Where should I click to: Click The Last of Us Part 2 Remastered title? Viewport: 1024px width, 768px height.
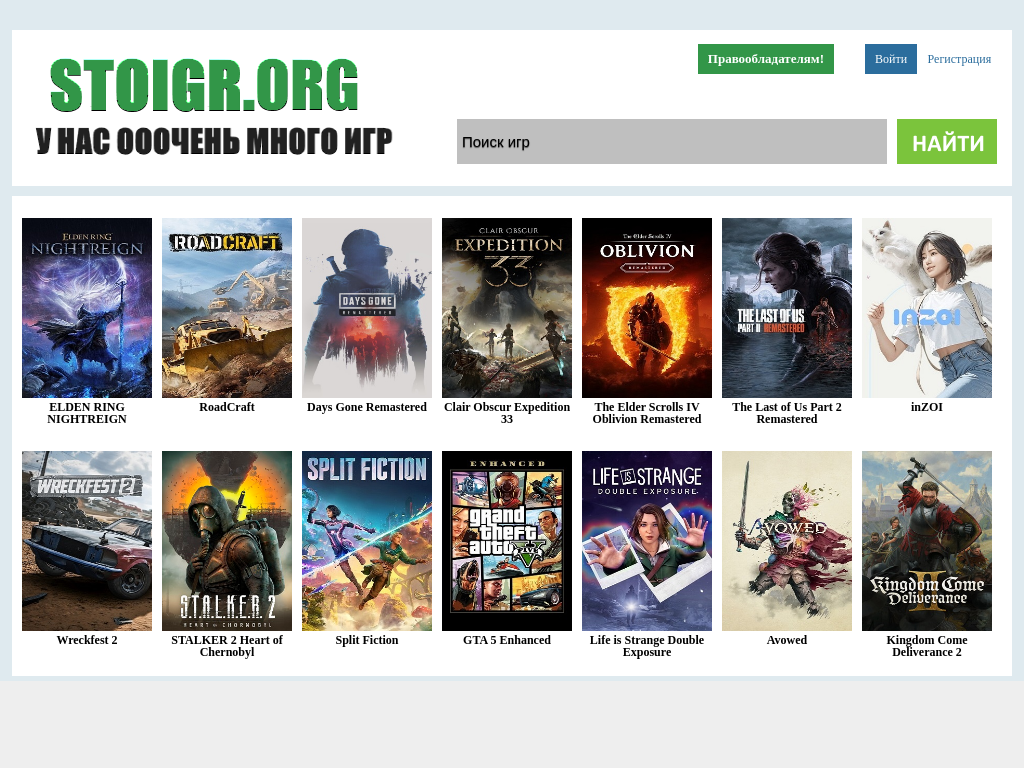pos(787,413)
